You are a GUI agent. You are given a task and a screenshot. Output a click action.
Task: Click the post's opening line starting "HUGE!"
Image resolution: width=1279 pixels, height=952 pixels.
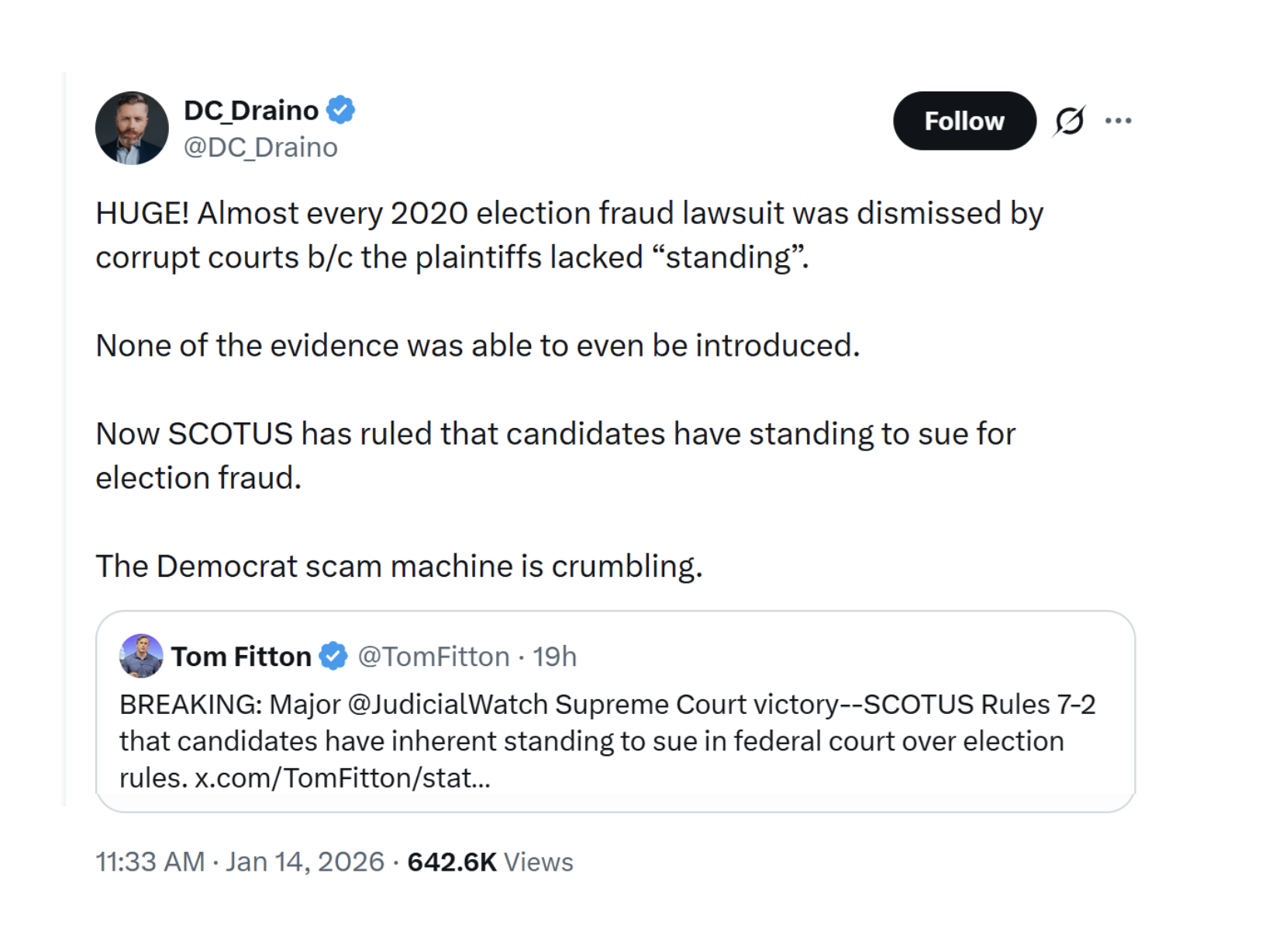[x=569, y=213]
